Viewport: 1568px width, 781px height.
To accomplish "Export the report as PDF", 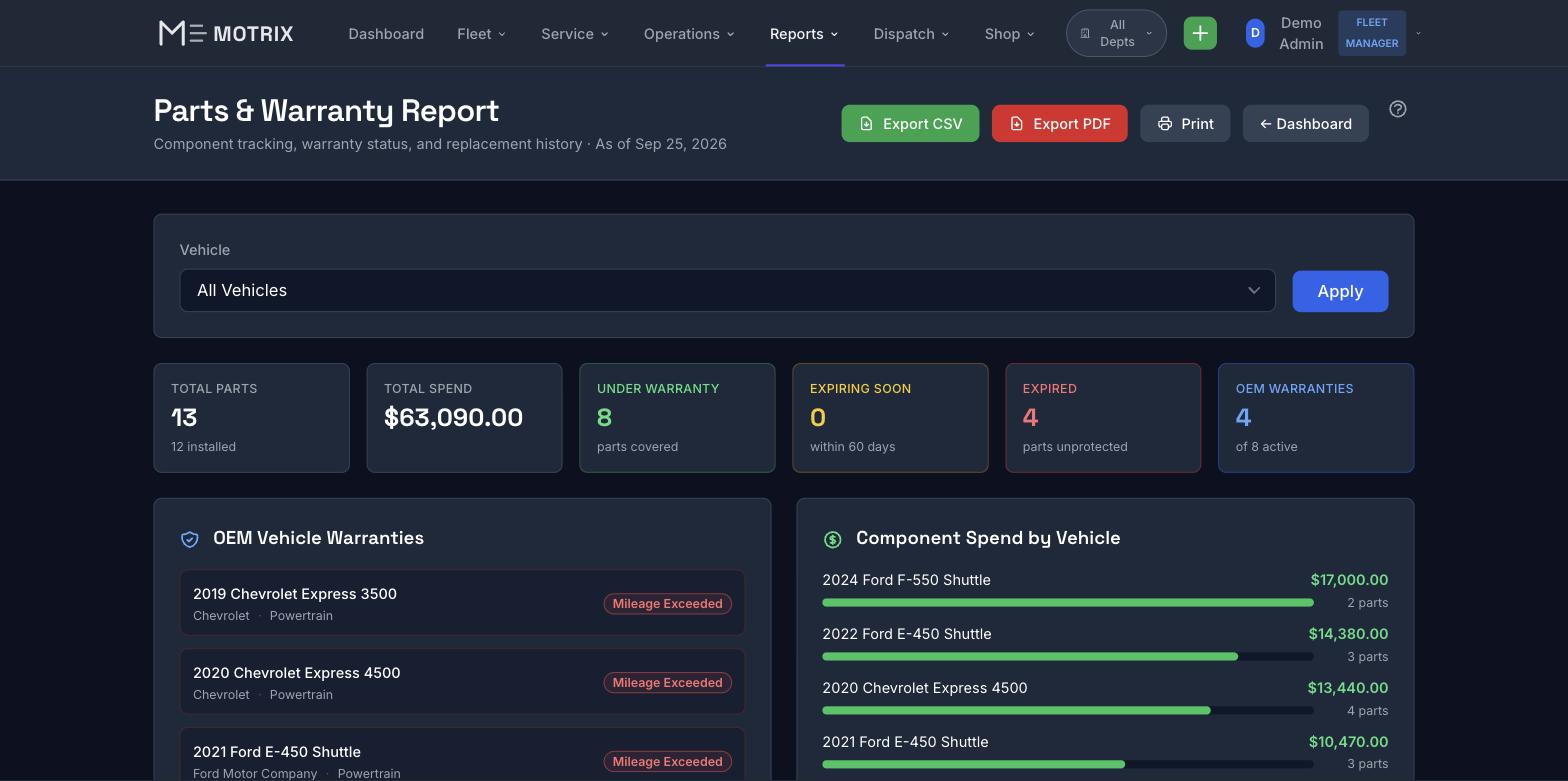I will (x=1059, y=123).
